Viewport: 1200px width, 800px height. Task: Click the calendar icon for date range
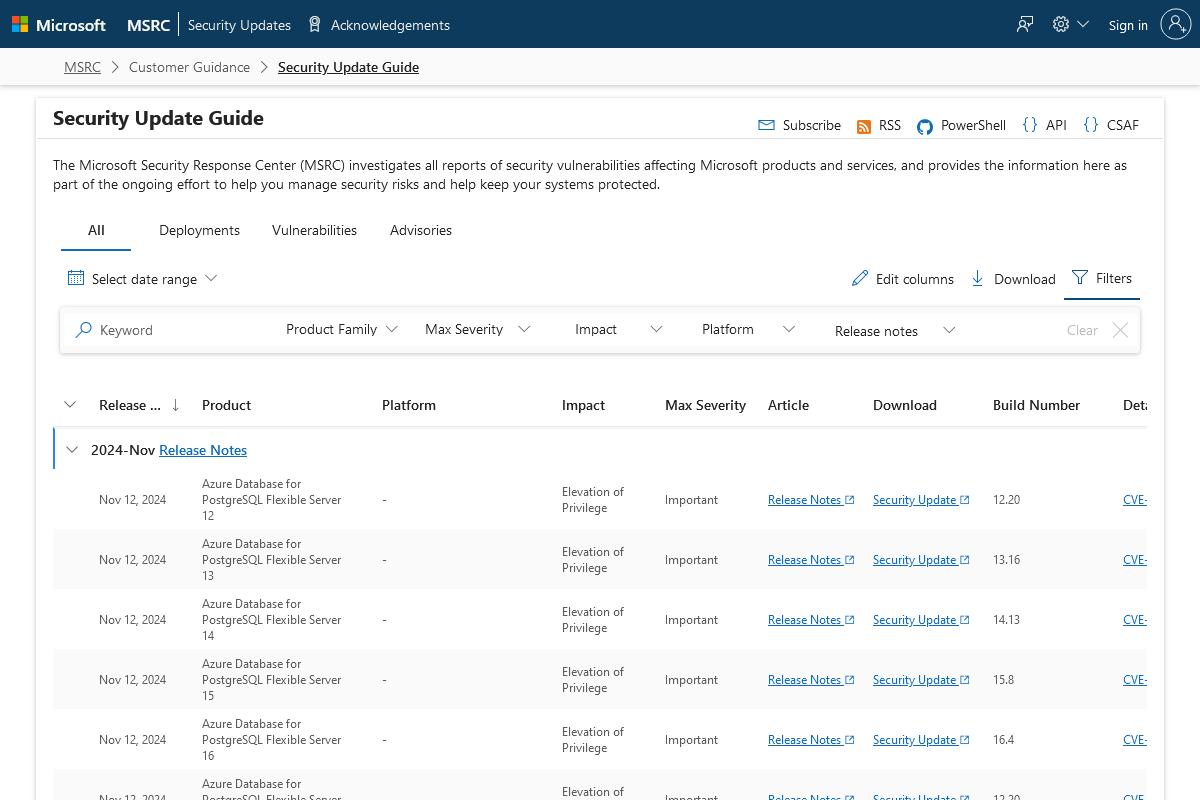coord(76,278)
